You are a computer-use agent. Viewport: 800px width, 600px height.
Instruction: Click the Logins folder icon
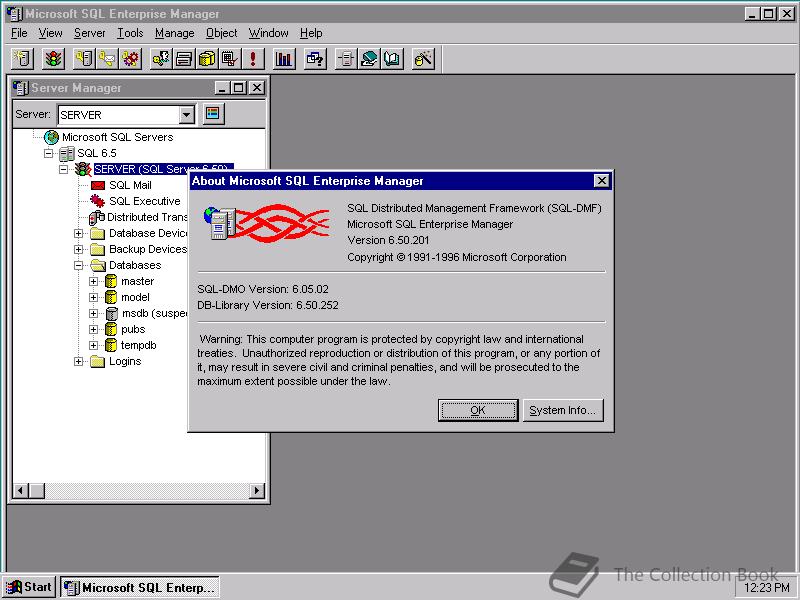(x=97, y=362)
